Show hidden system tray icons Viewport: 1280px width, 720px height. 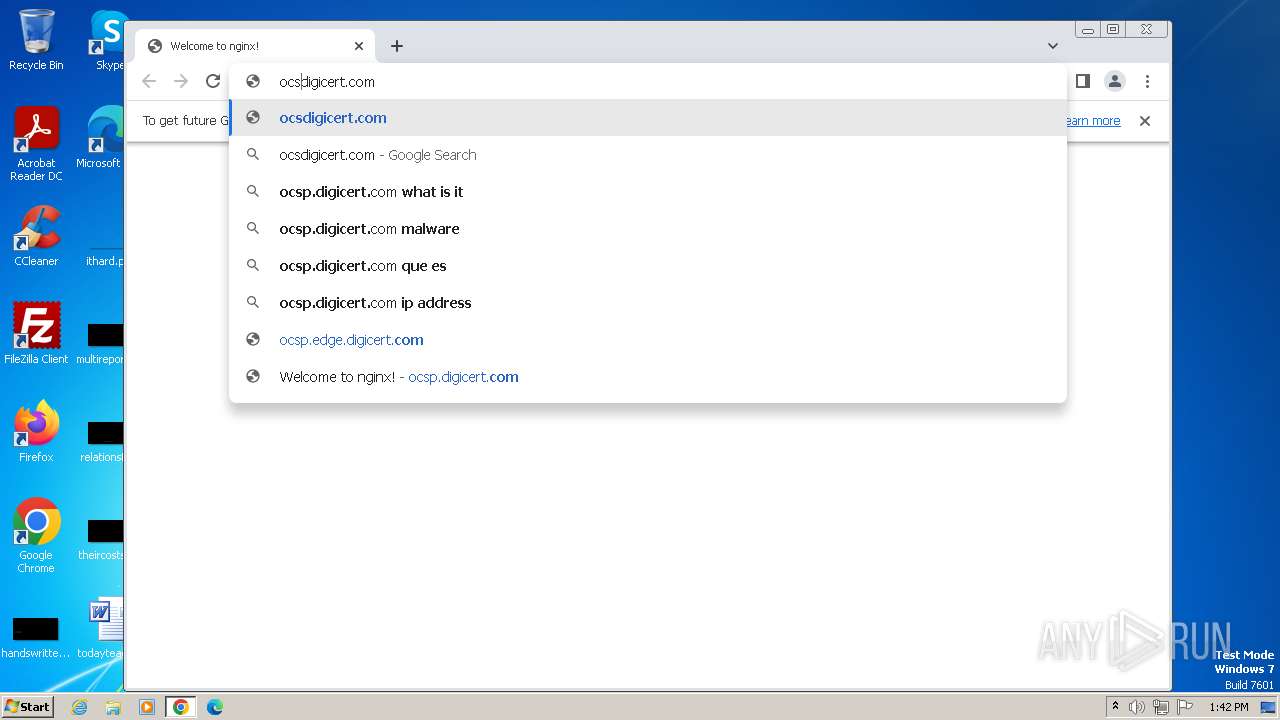[x=1115, y=707]
